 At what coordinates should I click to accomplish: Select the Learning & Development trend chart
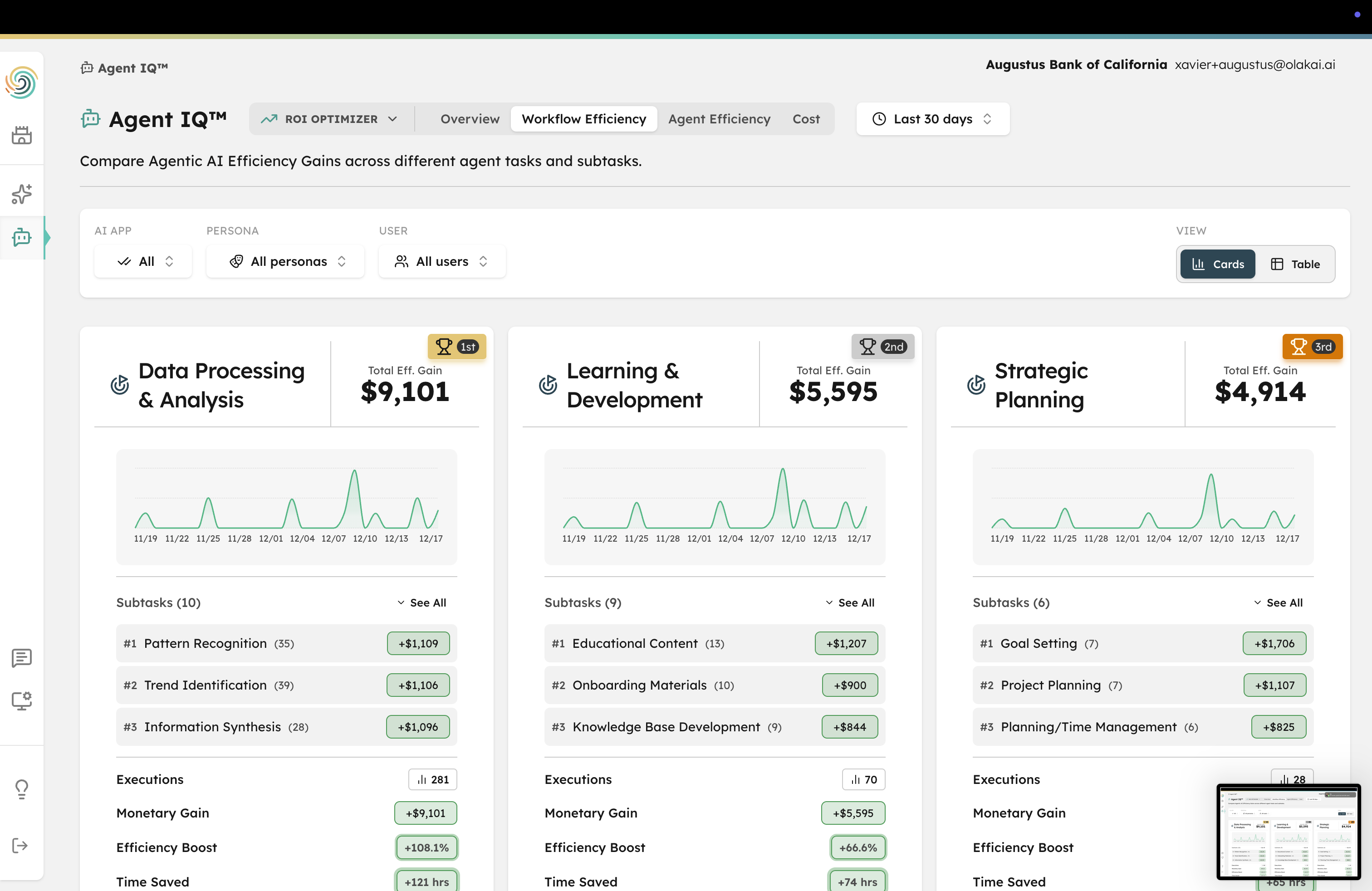pos(715,507)
